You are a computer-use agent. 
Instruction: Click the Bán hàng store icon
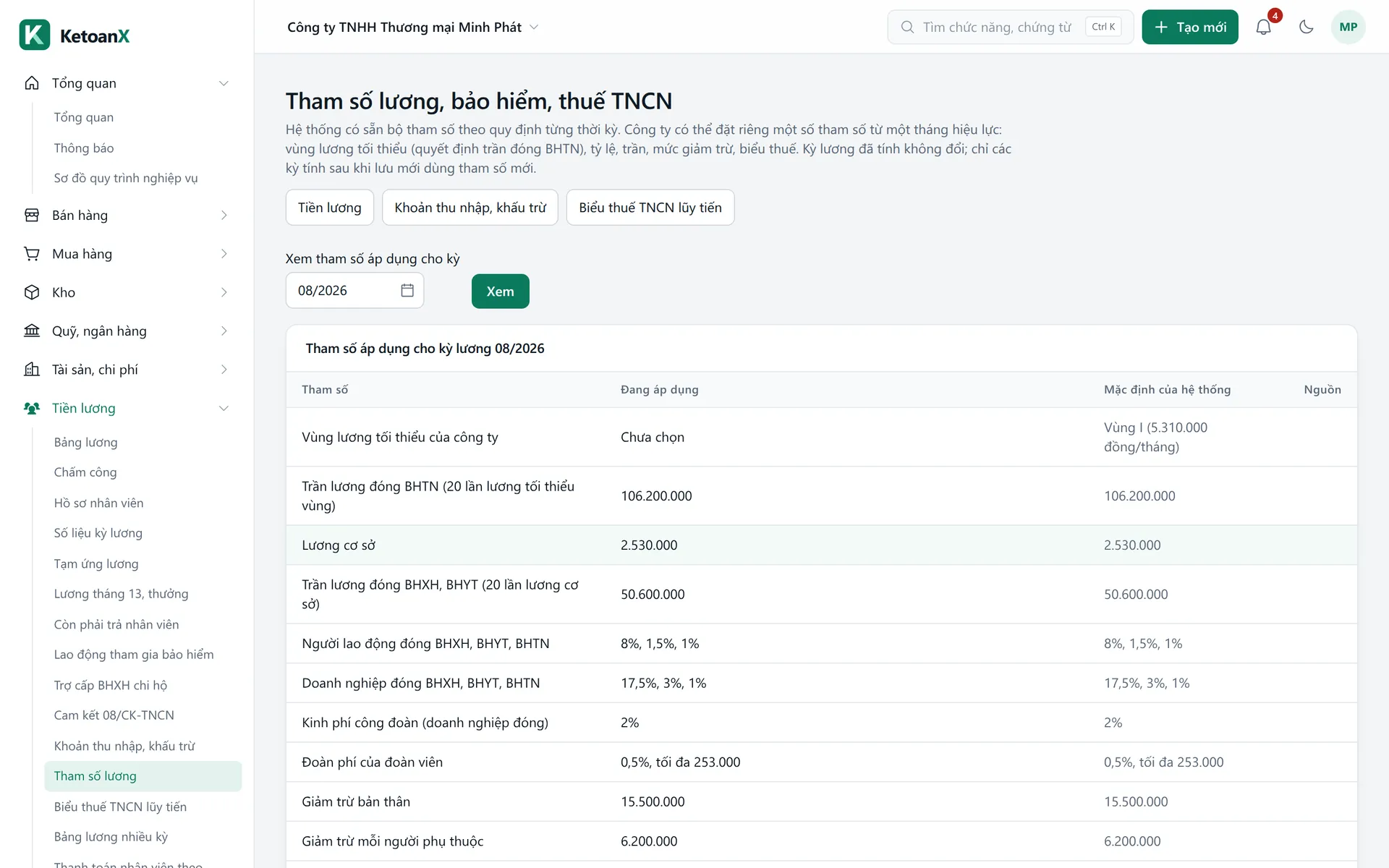32,215
